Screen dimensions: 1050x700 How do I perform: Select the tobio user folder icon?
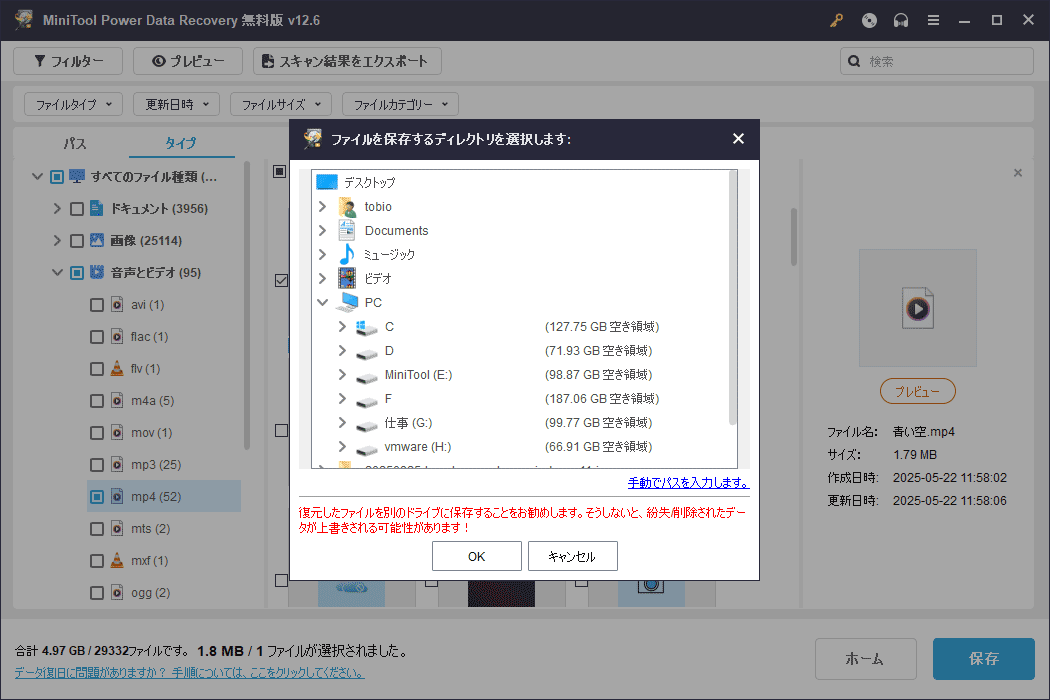347,206
